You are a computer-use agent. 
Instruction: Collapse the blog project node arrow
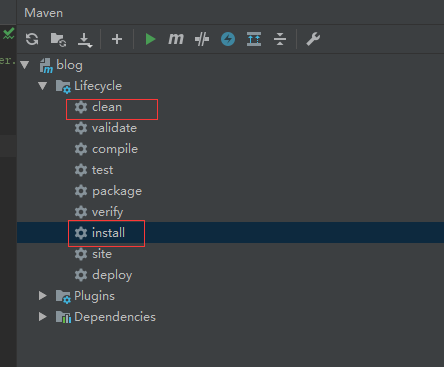[25, 65]
